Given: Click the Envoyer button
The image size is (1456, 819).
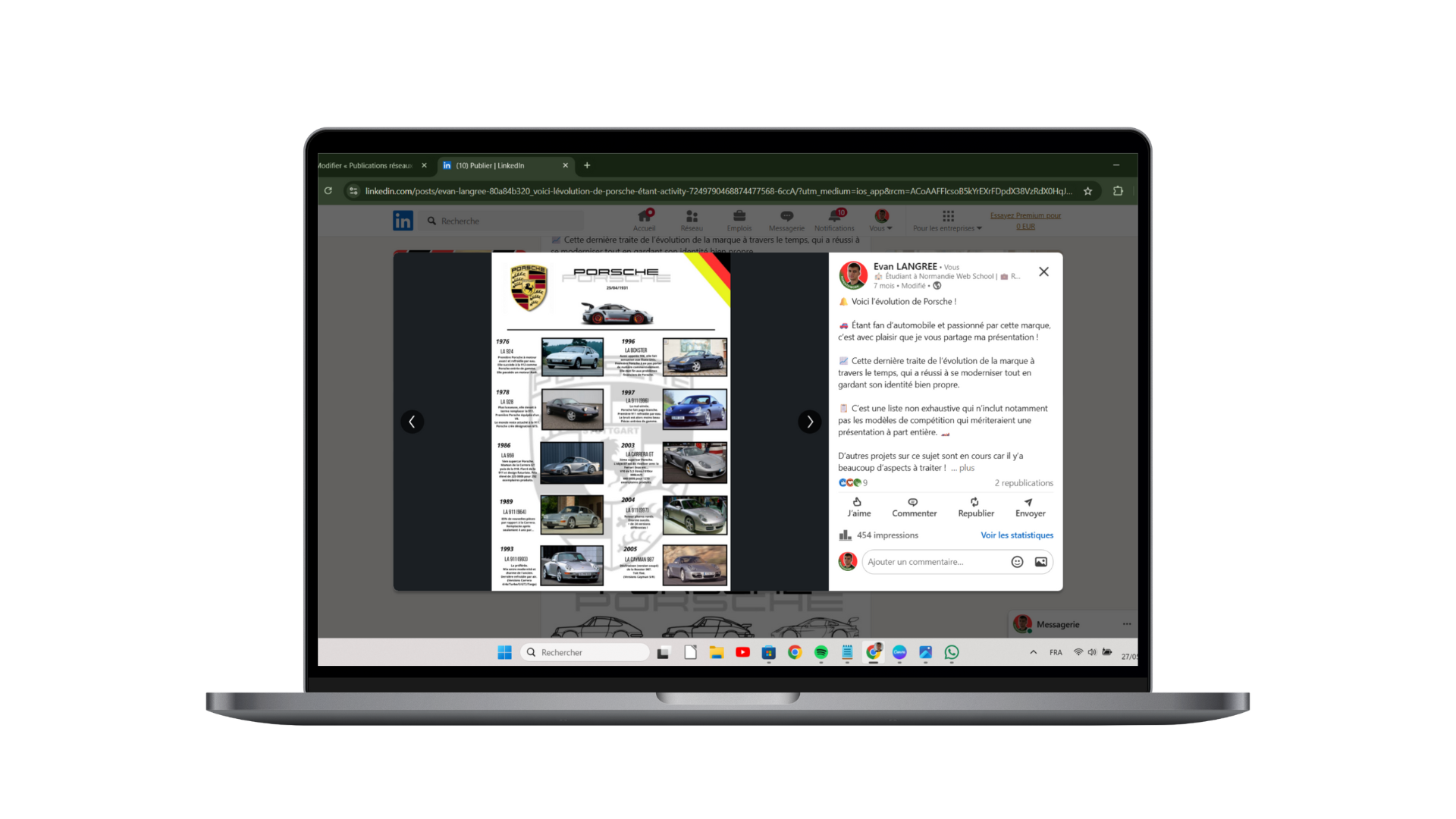Looking at the screenshot, I should coord(1030,507).
